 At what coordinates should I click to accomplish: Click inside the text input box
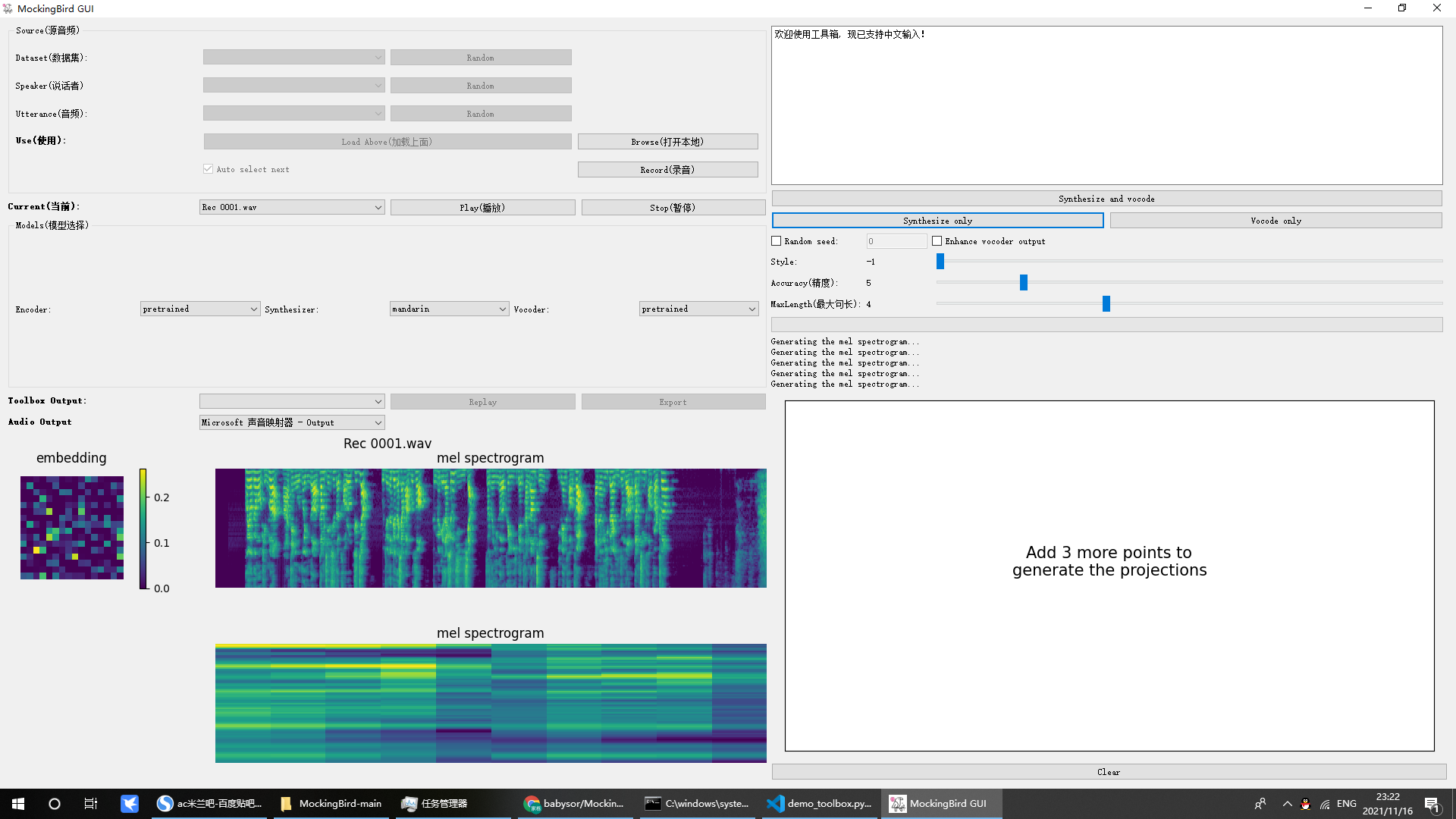click(x=1106, y=106)
